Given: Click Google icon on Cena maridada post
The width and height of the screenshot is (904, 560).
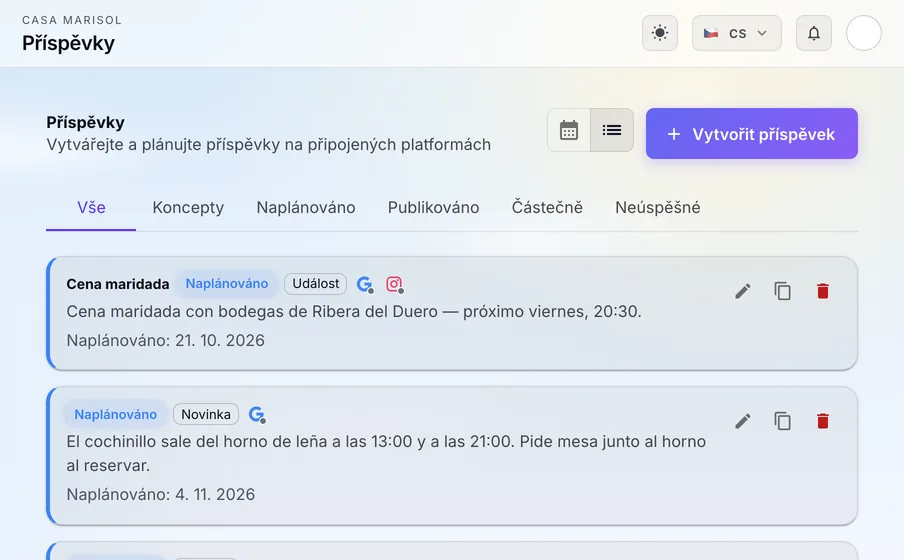Looking at the screenshot, I should [x=364, y=284].
